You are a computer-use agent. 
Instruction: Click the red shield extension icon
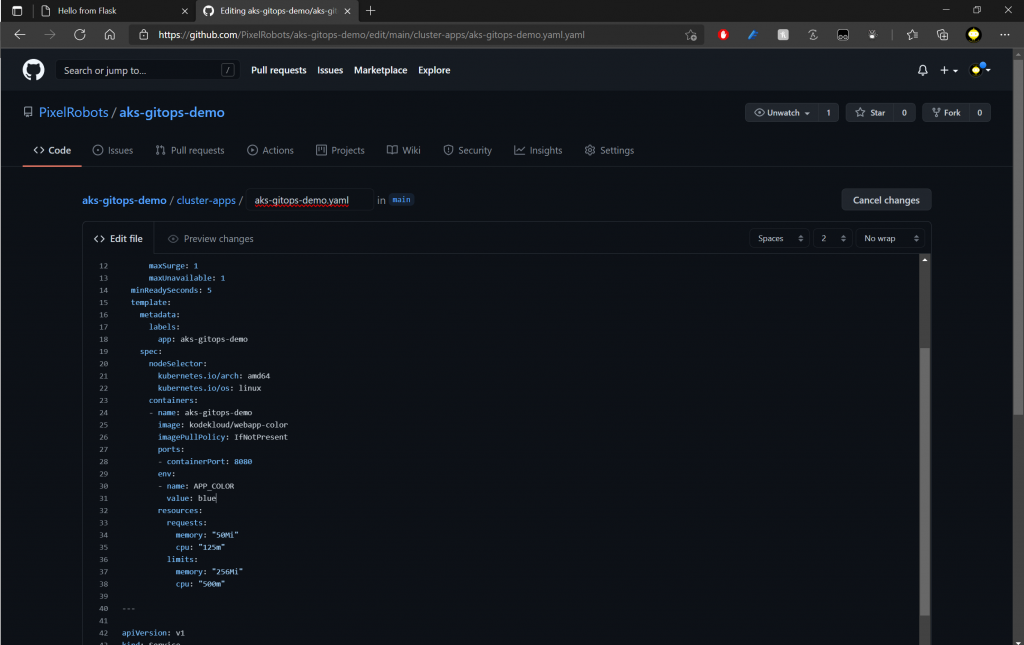click(x=723, y=35)
